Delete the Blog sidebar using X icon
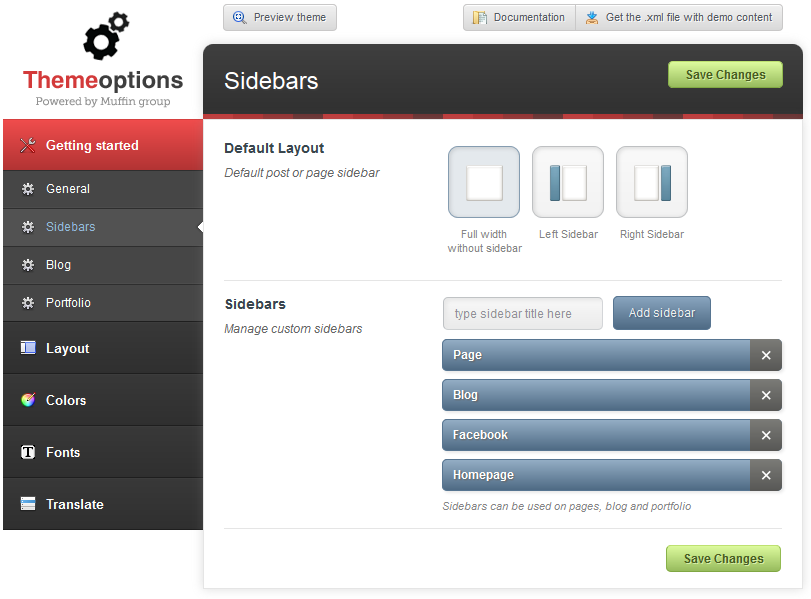 (x=766, y=395)
